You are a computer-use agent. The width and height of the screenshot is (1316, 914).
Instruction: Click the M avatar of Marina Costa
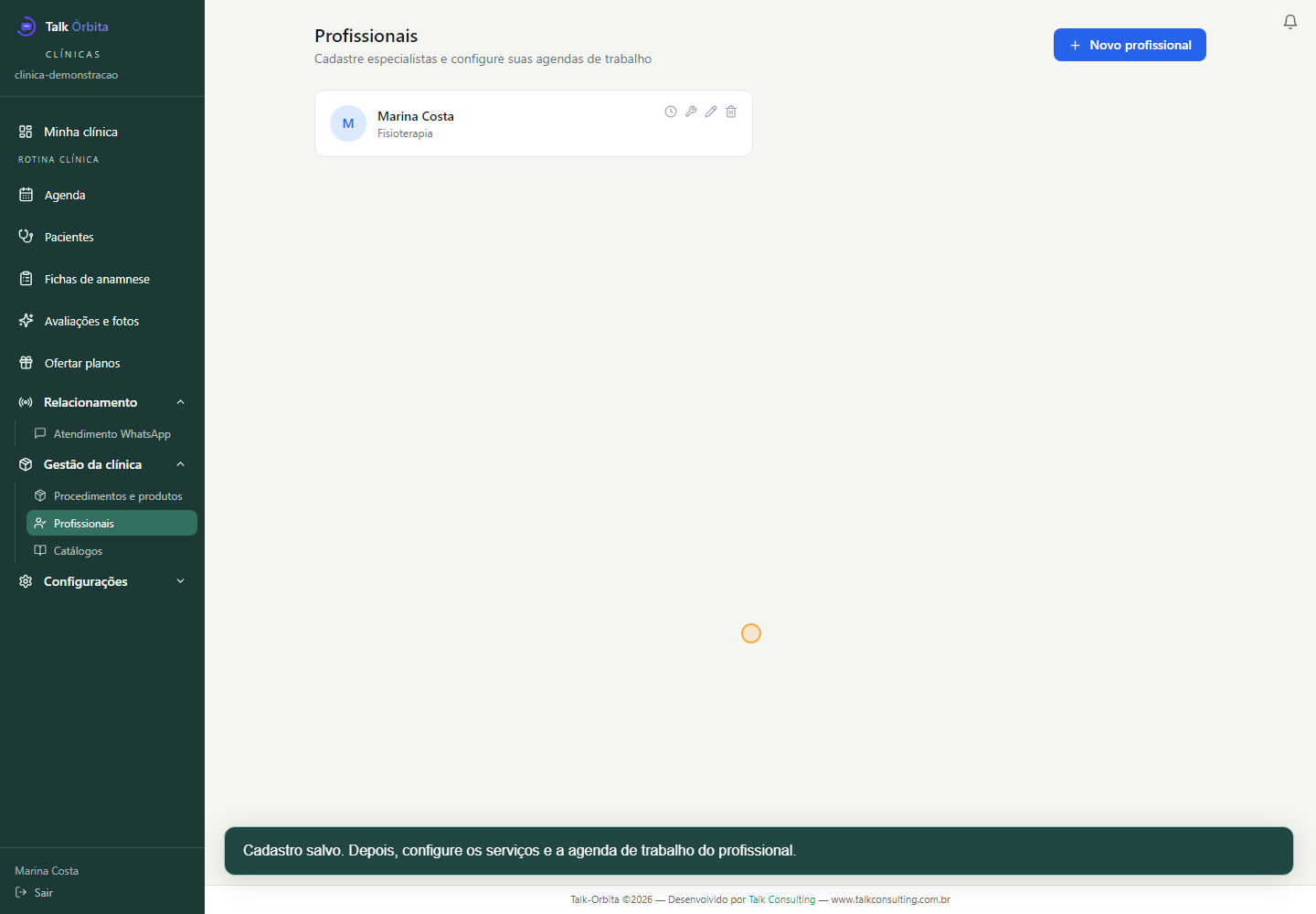(x=348, y=123)
